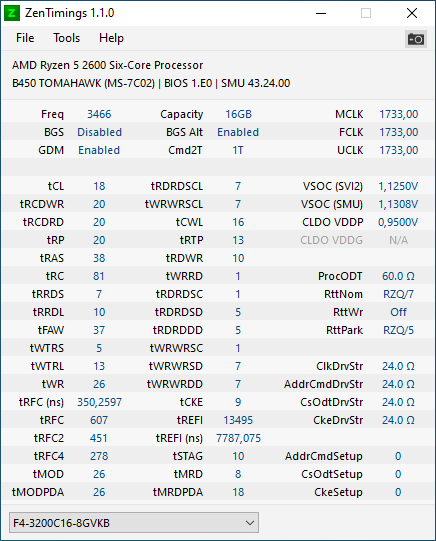Click the tRFC (ns) value 350,2597
This screenshot has height=541, width=436.
(x=99, y=402)
